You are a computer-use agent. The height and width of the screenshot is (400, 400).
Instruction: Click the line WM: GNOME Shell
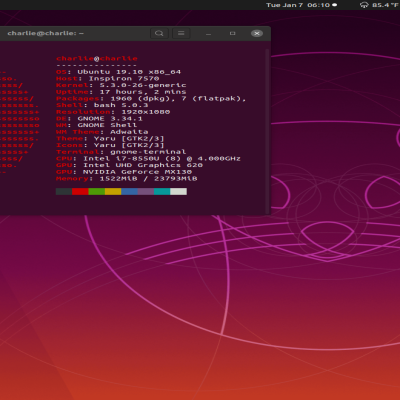[x=97, y=125]
